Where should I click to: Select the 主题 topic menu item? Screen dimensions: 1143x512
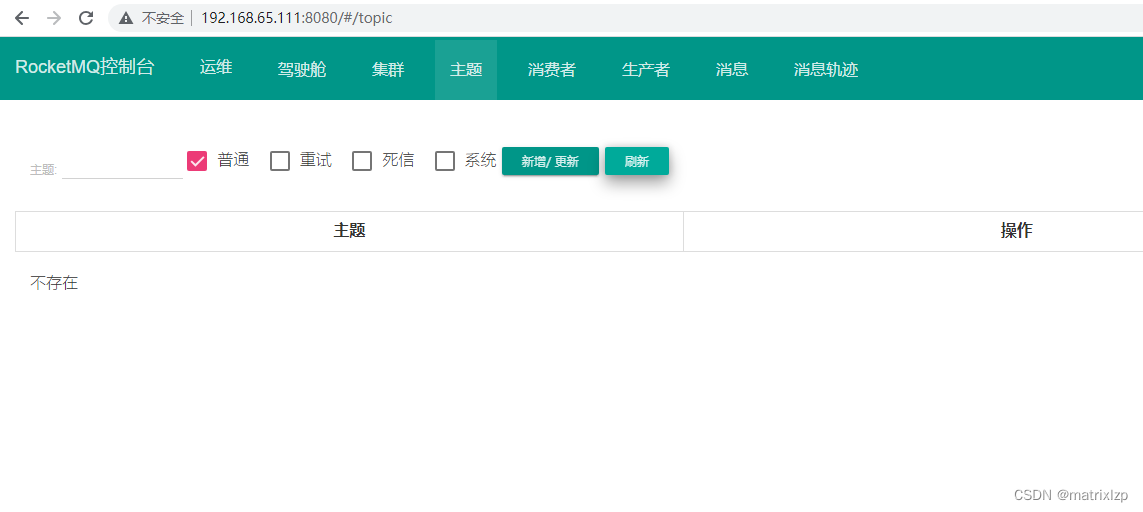point(466,70)
